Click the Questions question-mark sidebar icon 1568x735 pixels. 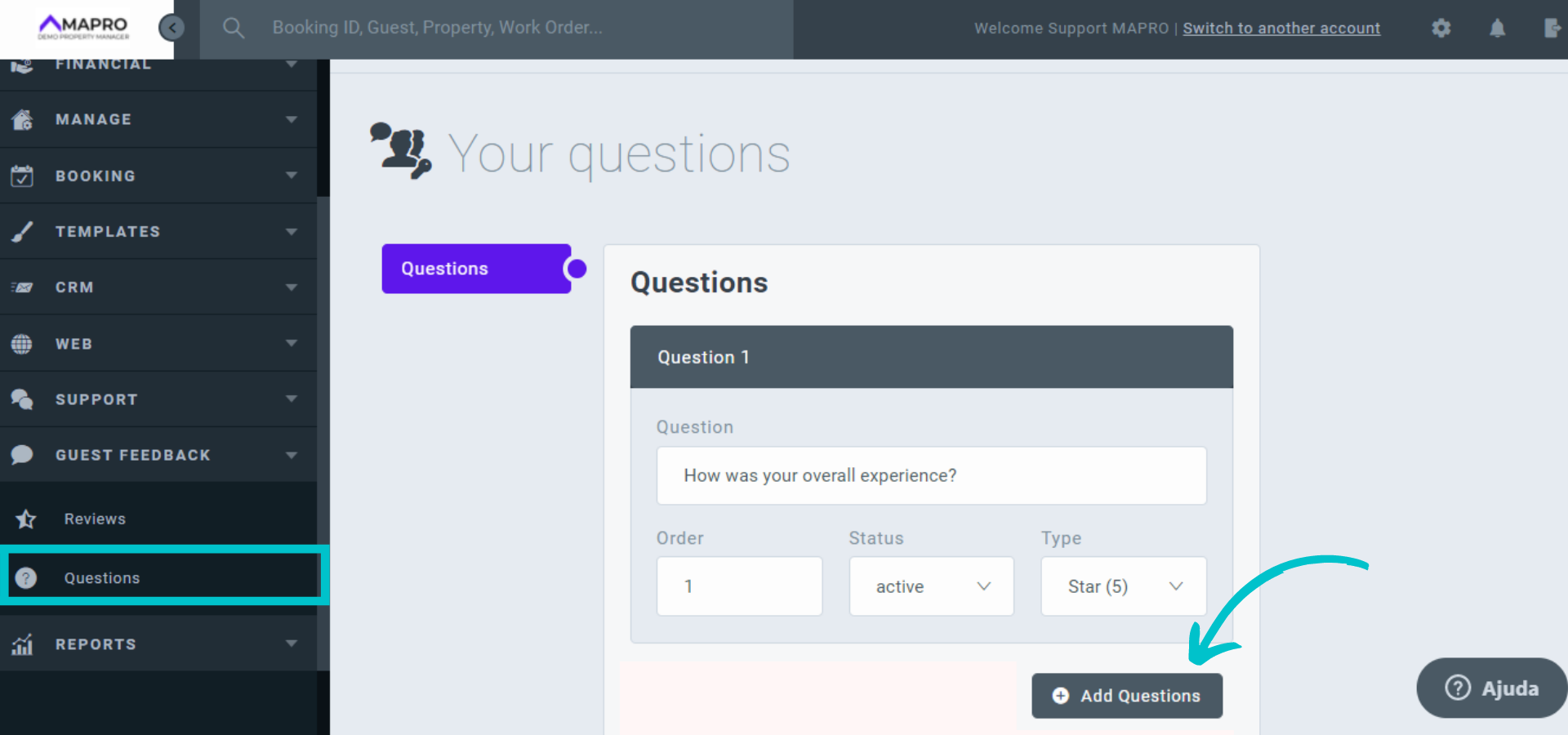26,578
